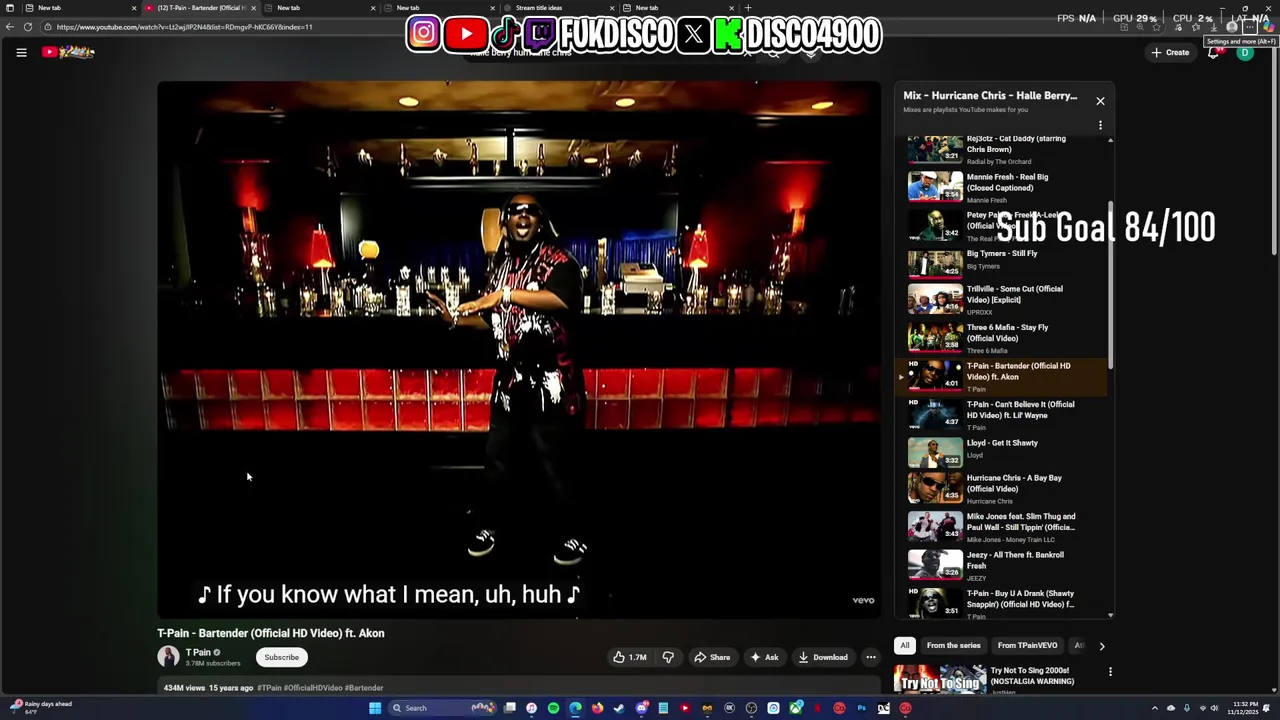
Task: Click the video player to pause
Action: 519,348
